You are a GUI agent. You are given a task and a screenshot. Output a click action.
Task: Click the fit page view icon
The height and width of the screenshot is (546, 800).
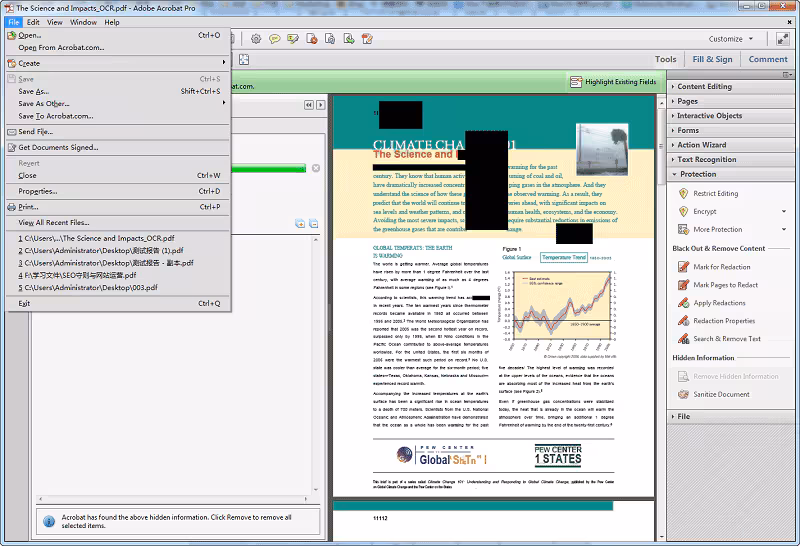tap(244, 60)
